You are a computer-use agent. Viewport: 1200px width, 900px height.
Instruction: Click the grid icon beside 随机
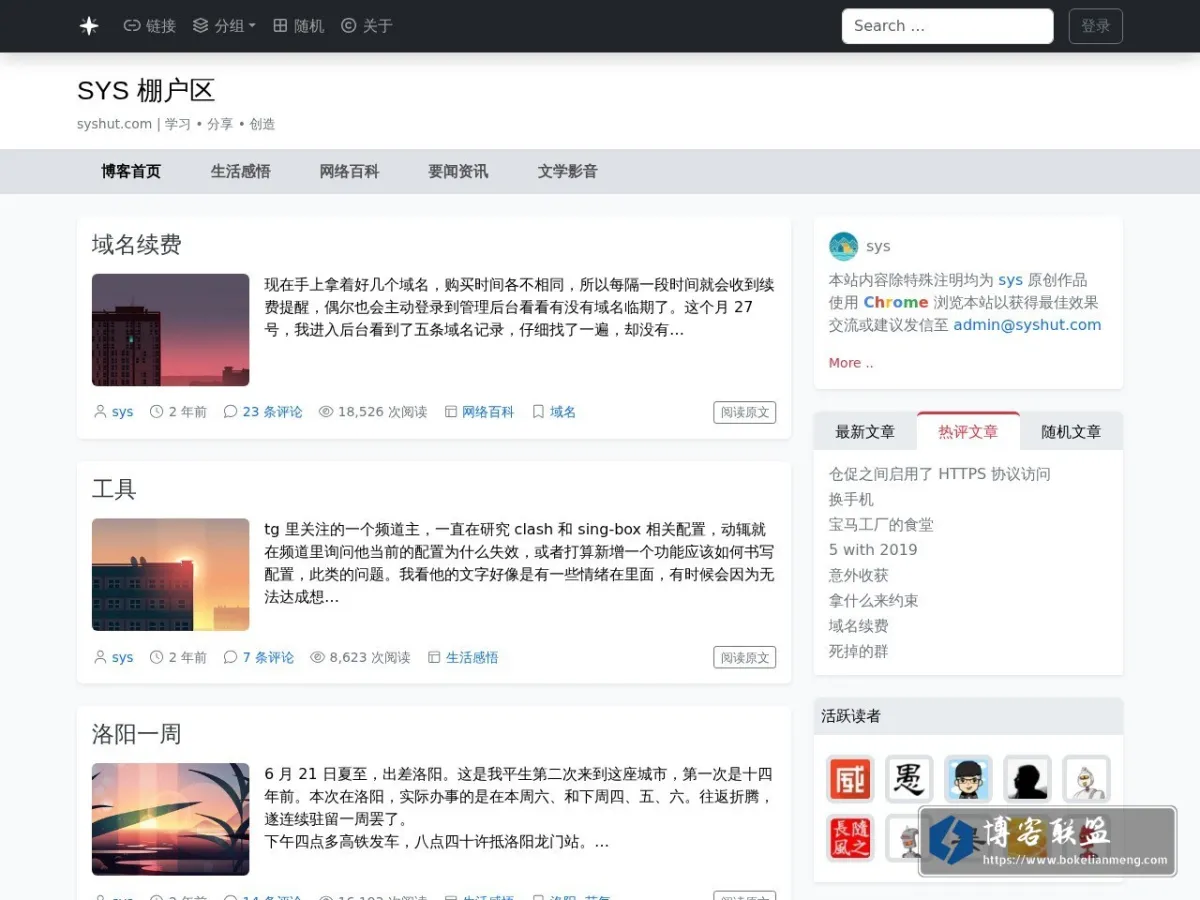click(x=281, y=26)
